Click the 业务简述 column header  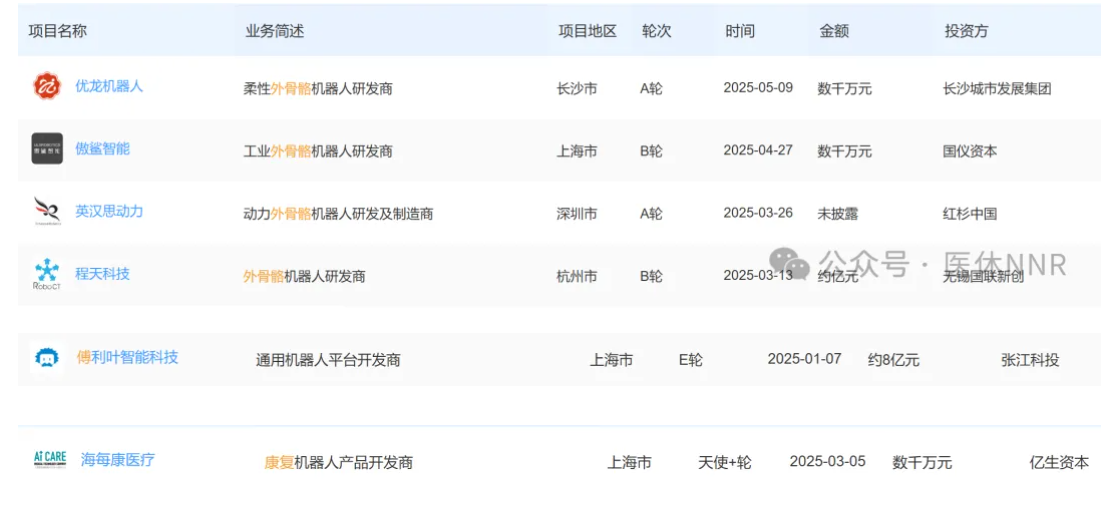pyautogui.click(x=274, y=31)
